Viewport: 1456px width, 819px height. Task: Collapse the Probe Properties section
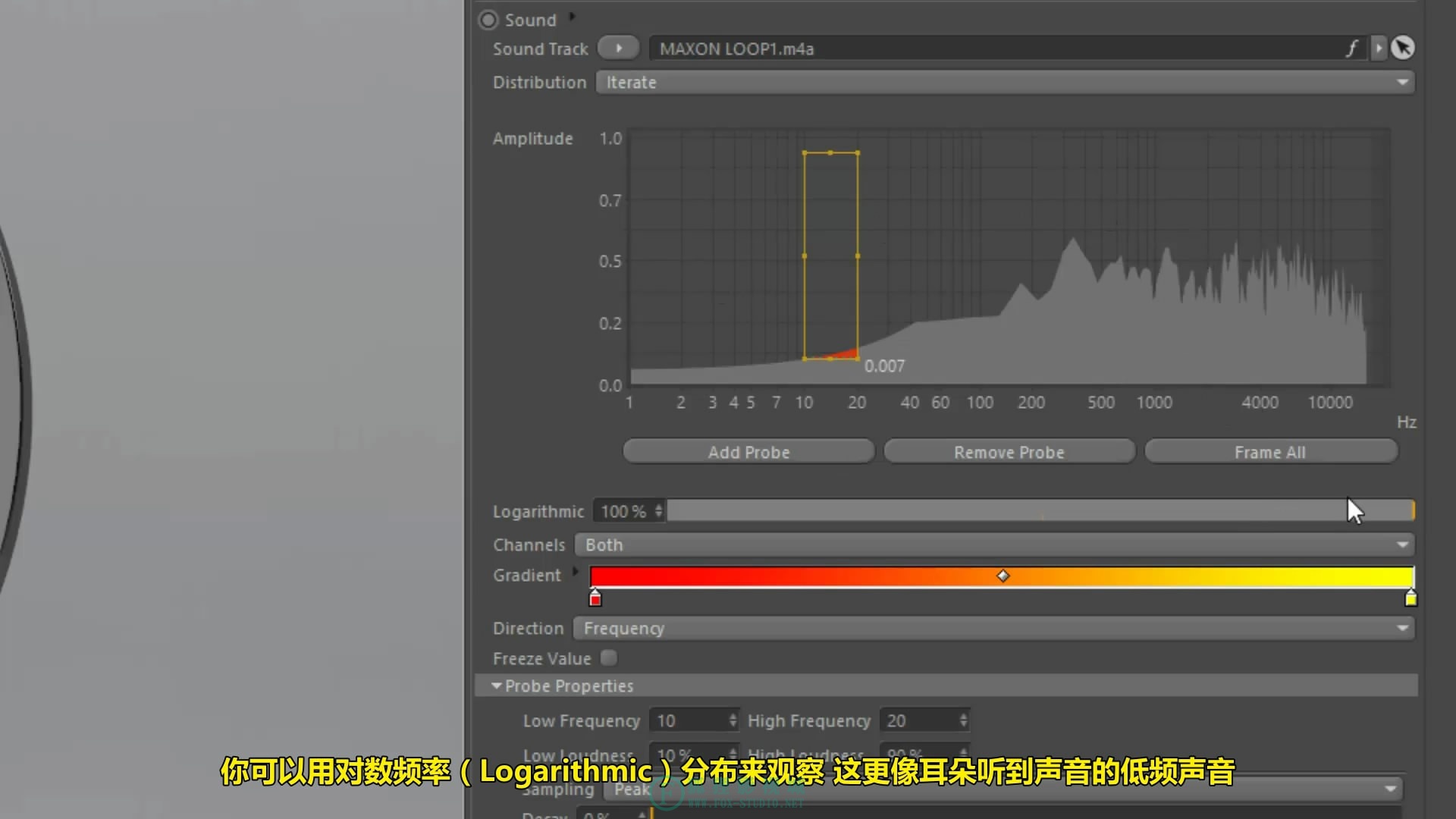click(497, 686)
